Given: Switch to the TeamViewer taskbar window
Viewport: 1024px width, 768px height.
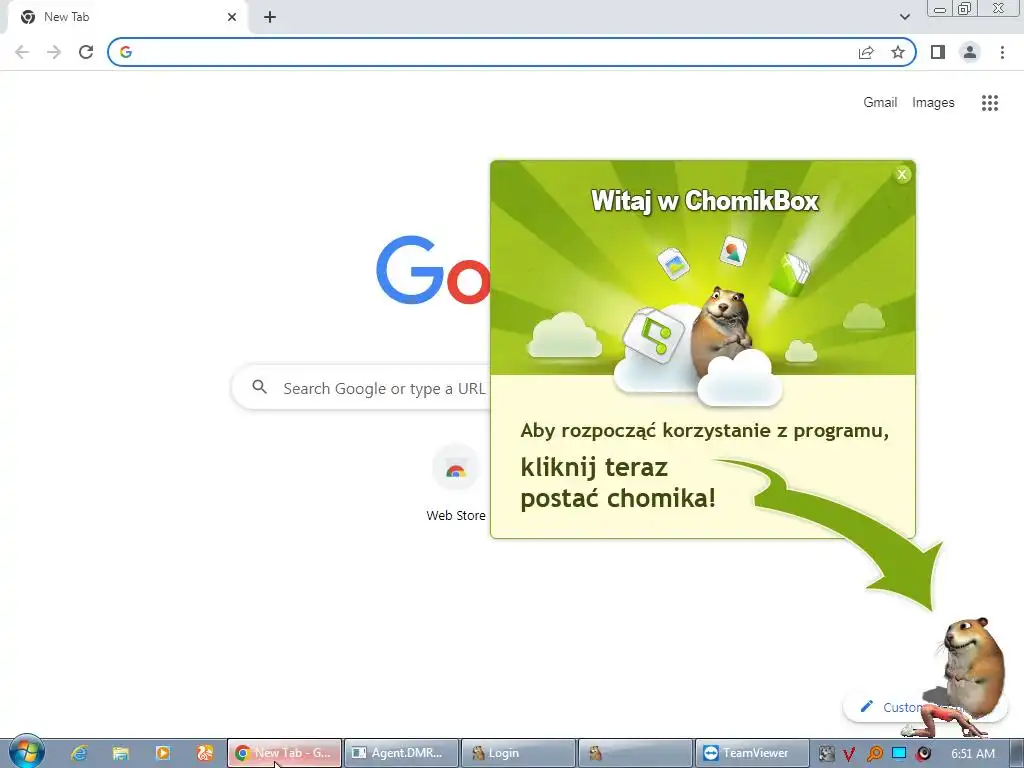Looking at the screenshot, I should coord(752,753).
